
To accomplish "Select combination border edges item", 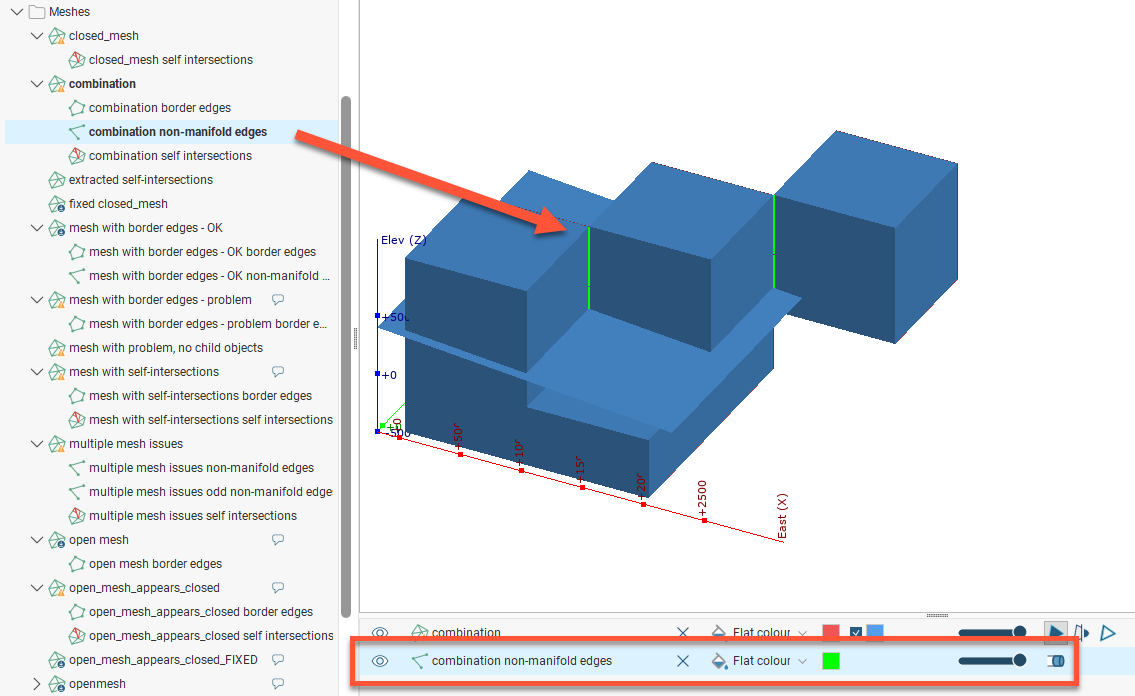I will tap(160, 108).
